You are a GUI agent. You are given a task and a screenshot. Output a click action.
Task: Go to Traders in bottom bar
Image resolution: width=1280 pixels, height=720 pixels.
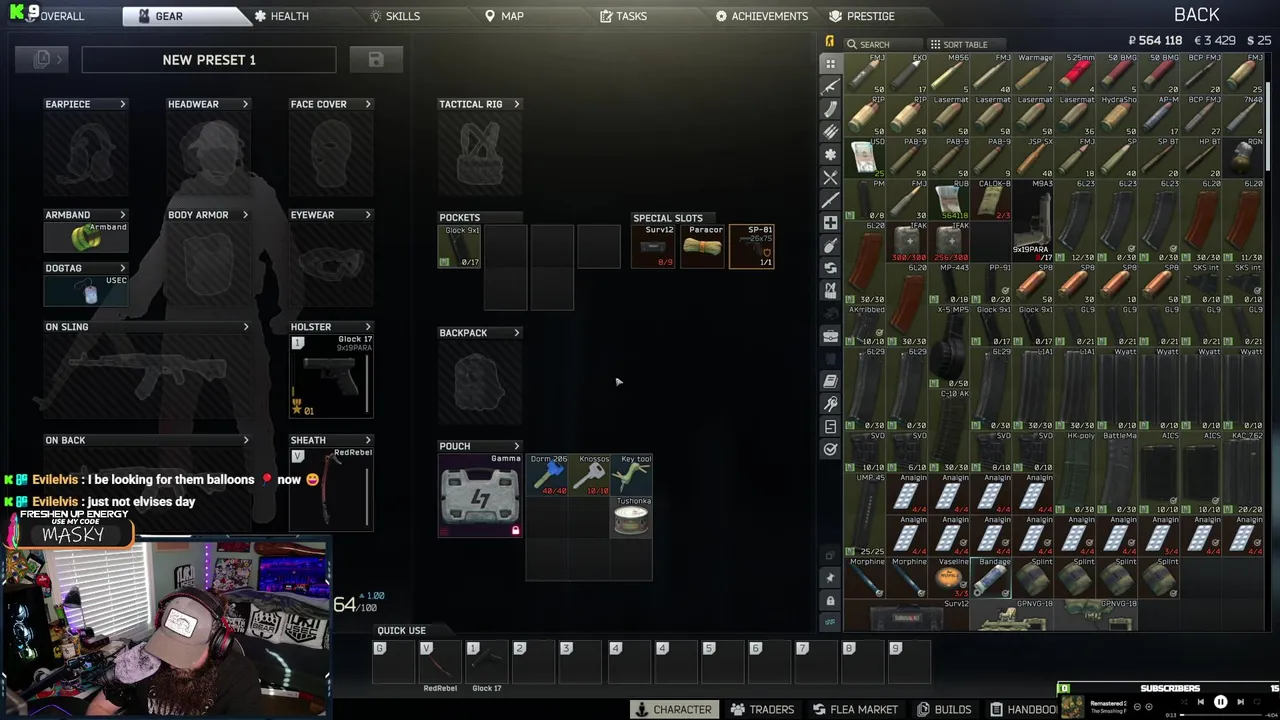click(762, 709)
